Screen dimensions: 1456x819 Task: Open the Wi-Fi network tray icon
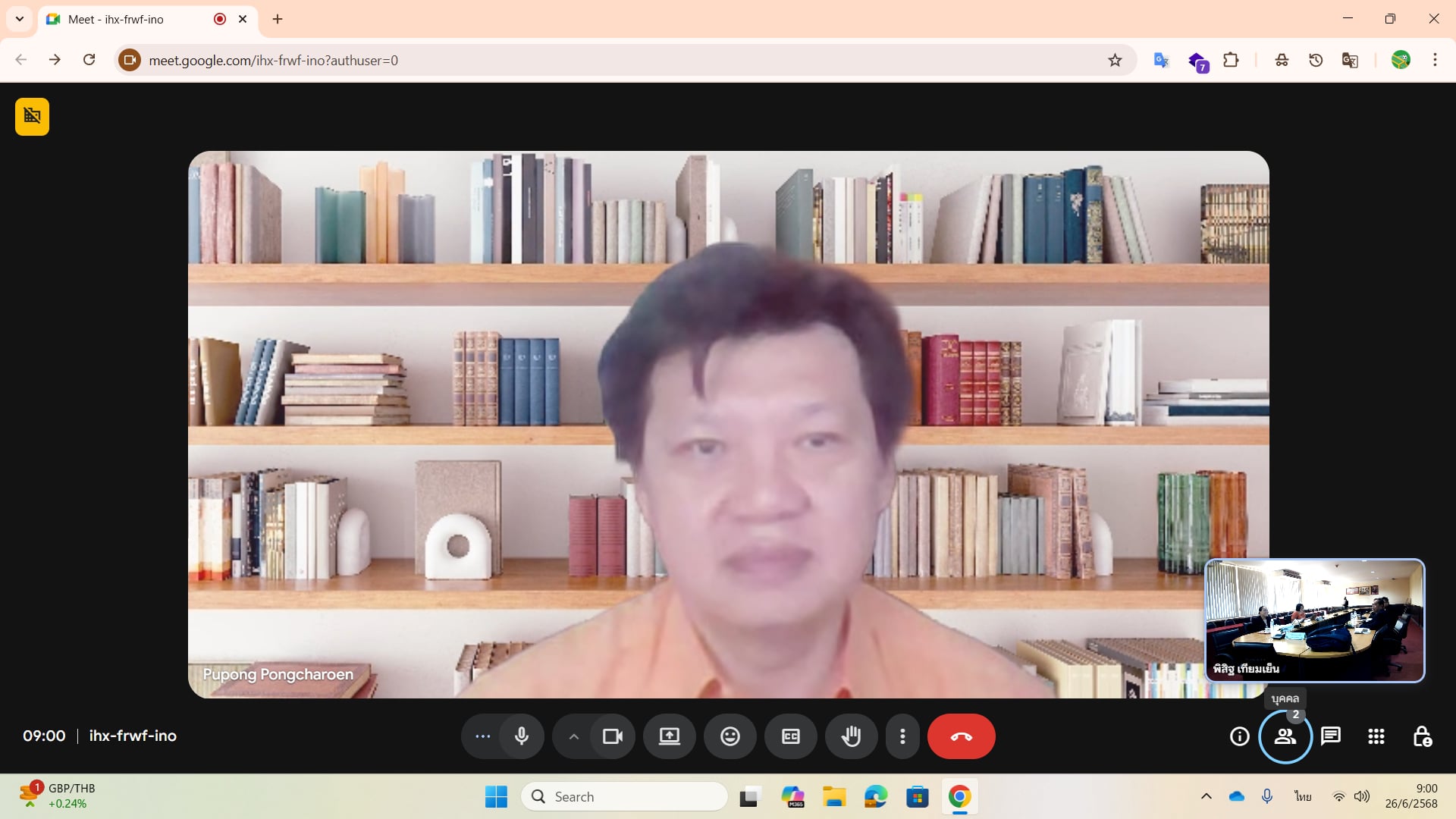click(1339, 796)
